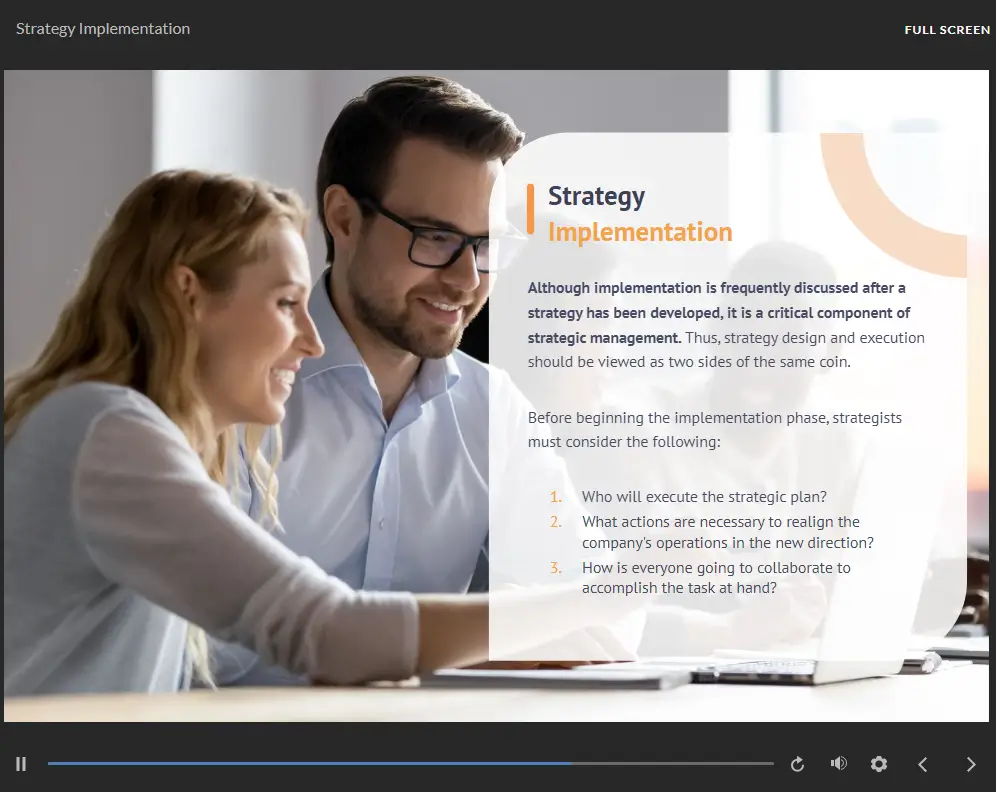The image size is (996, 792).
Task: Click the dark 'Strategy' slide heading
Action: (x=596, y=196)
